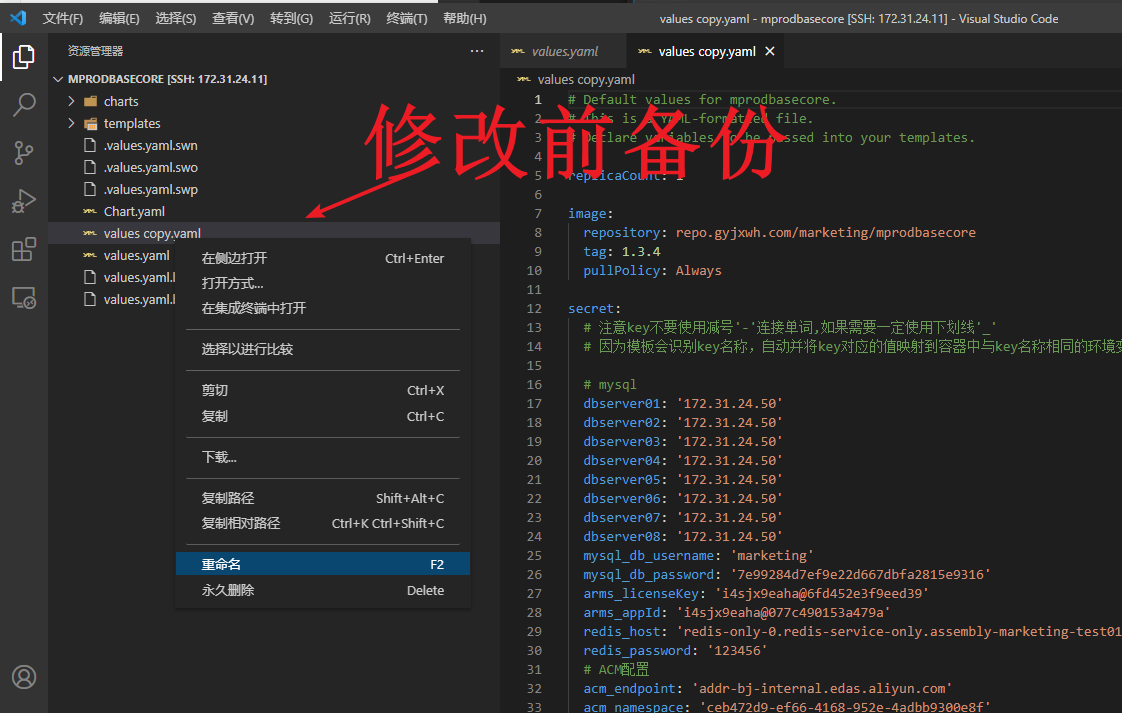Choose 永久删除 from context menu
This screenshot has height=713, width=1122.
[x=323, y=591]
